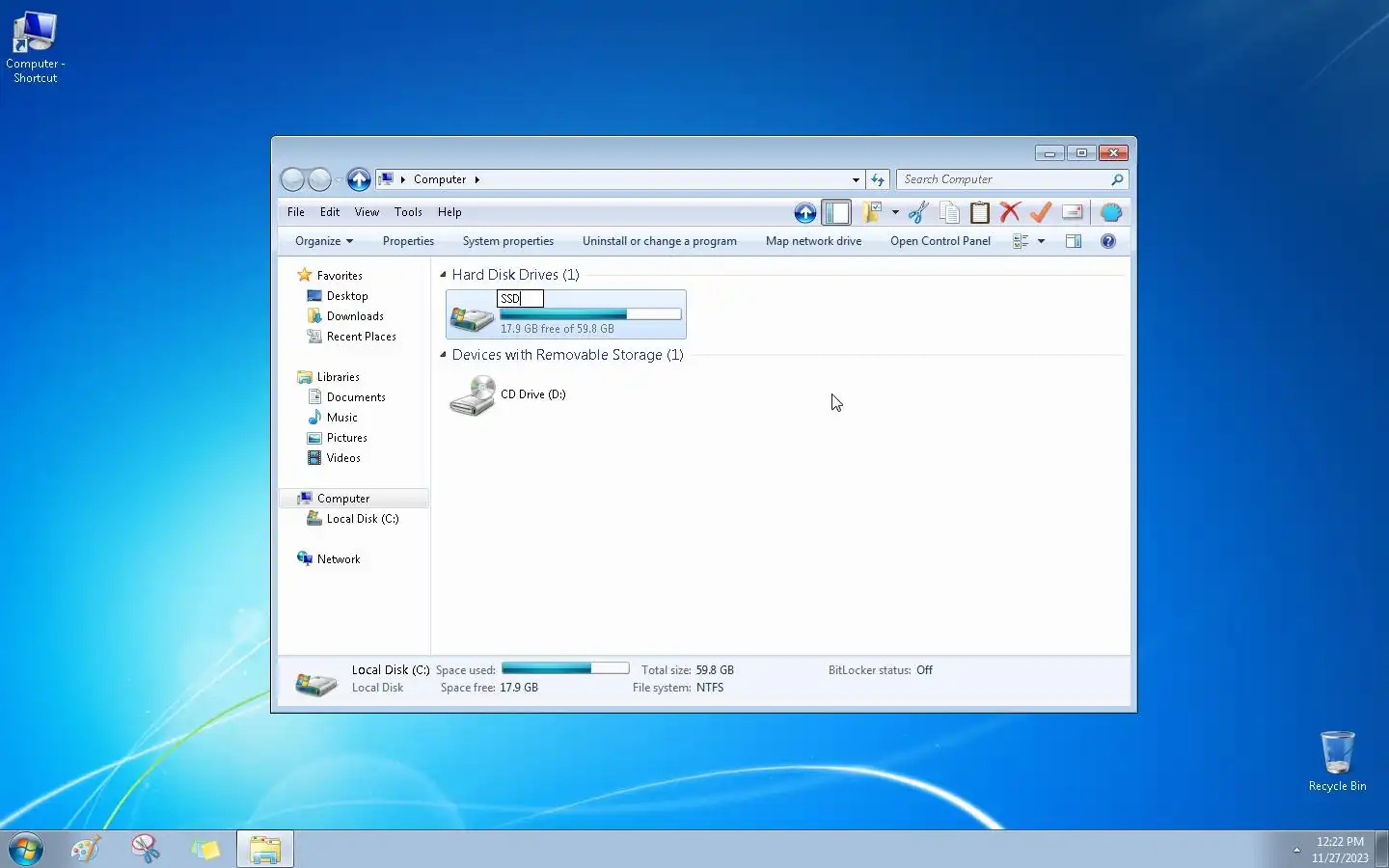Select the CD Drive (D:) icon
Viewport: 1389px width, 868px height.
pos(472,395)
